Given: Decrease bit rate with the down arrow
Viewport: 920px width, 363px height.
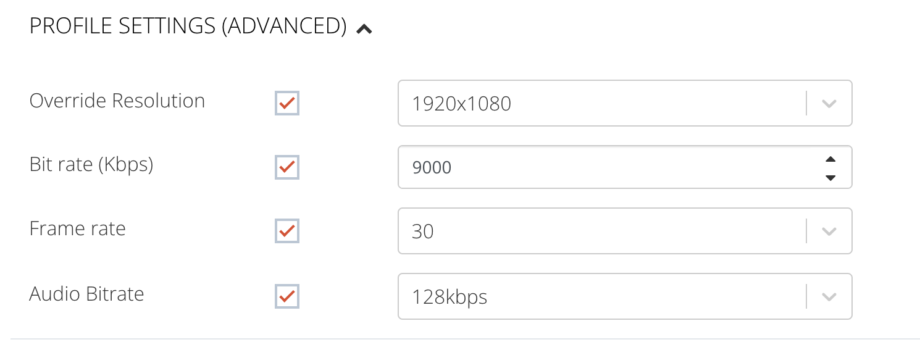Looking at the screenshot, I should pyautogui.click(x=830, y=177).
